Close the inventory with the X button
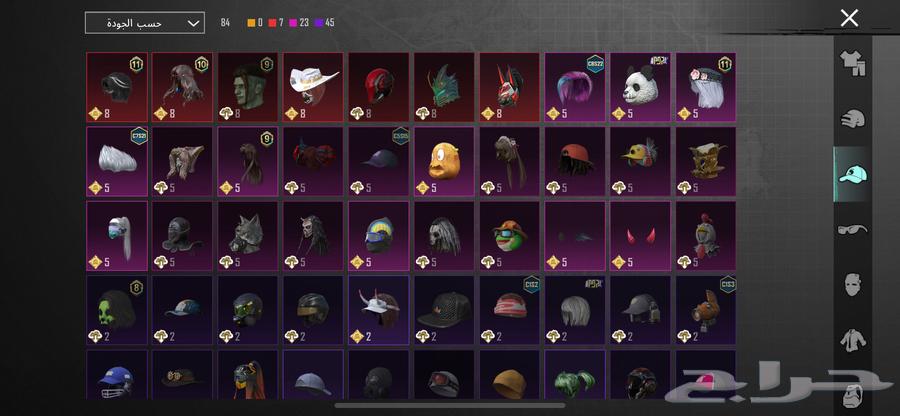This screenshot has height=416, width=900. 849,18
